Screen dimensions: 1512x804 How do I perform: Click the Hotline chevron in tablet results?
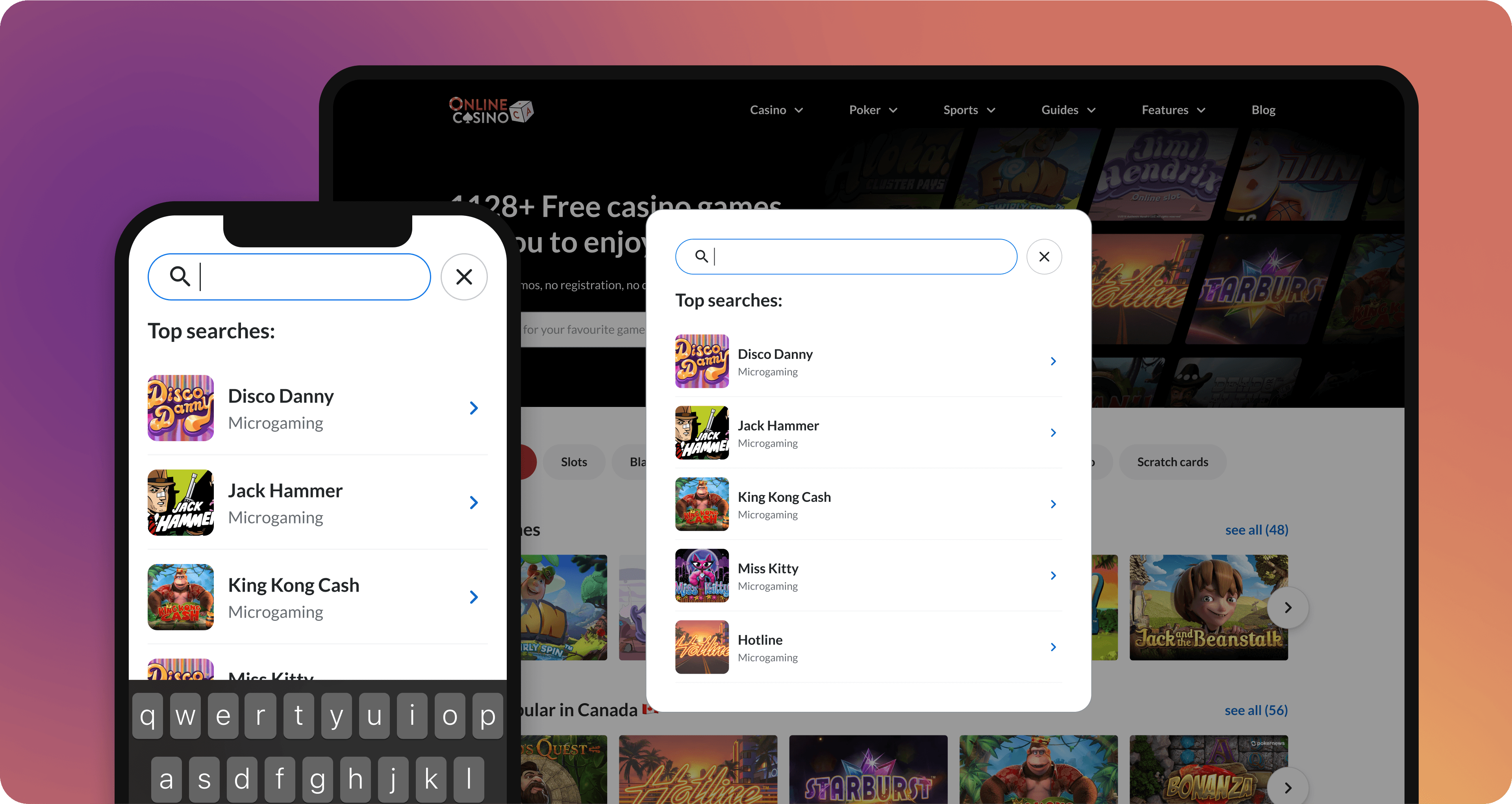pos(1053,647)
